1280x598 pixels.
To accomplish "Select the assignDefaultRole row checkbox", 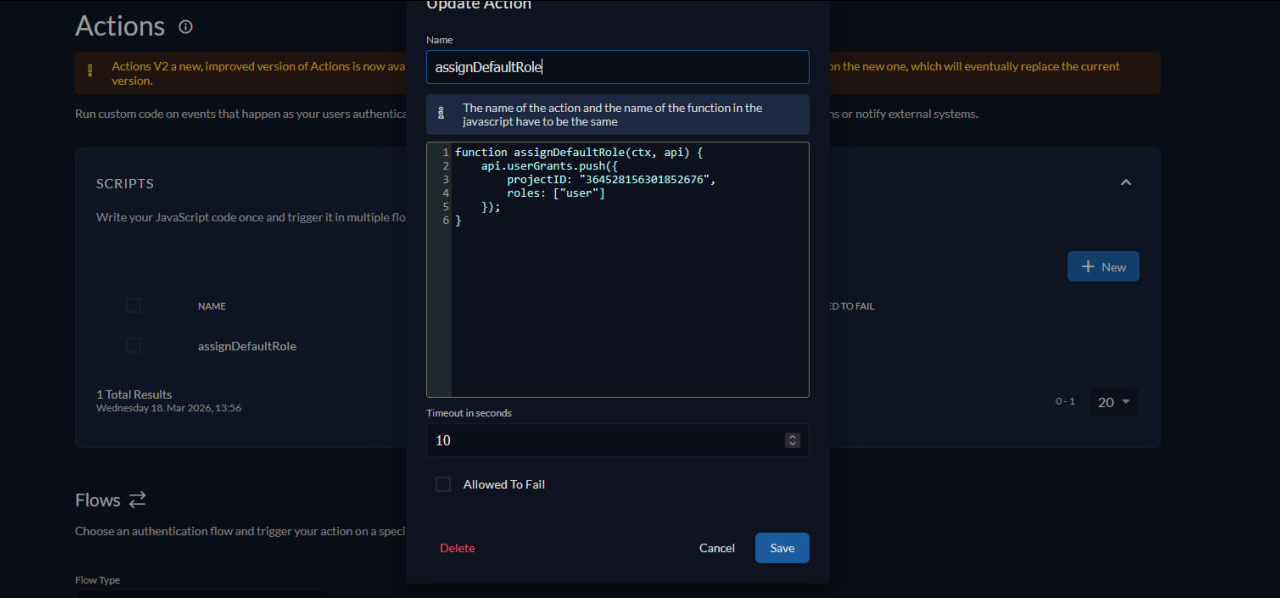I will [133, 345].
